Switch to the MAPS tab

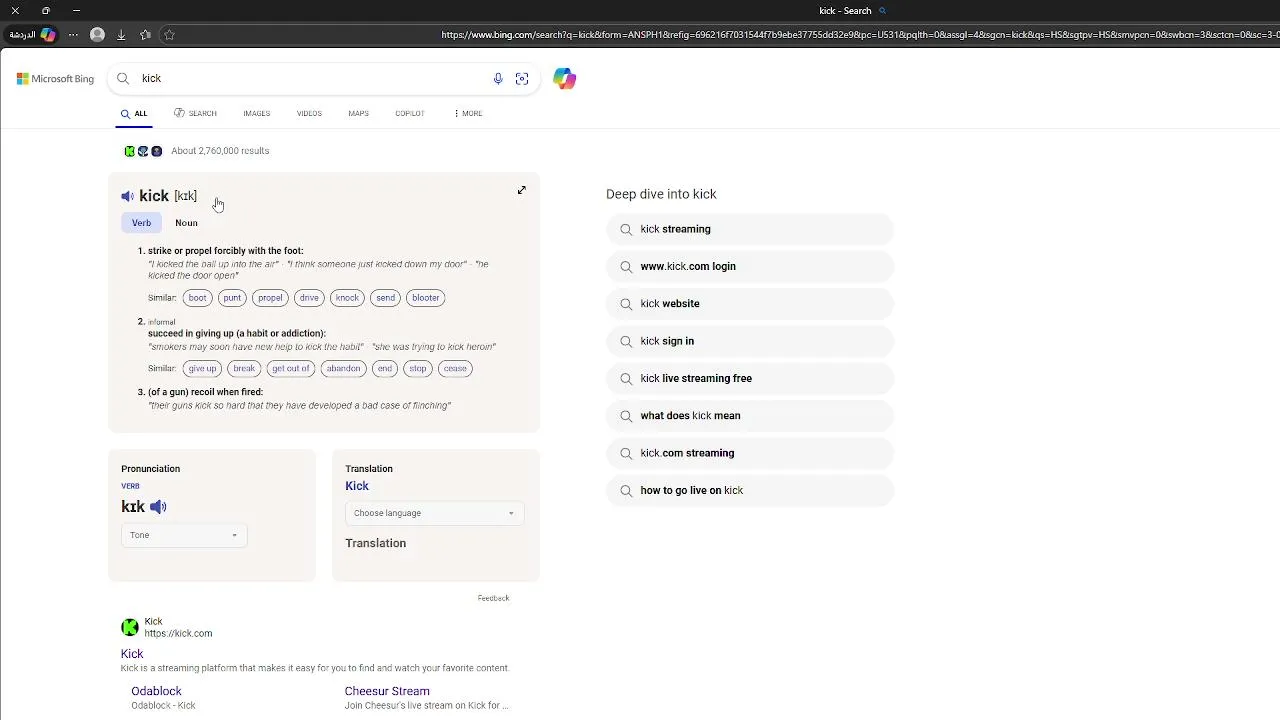pyautogui.click(x=358, y=113)
